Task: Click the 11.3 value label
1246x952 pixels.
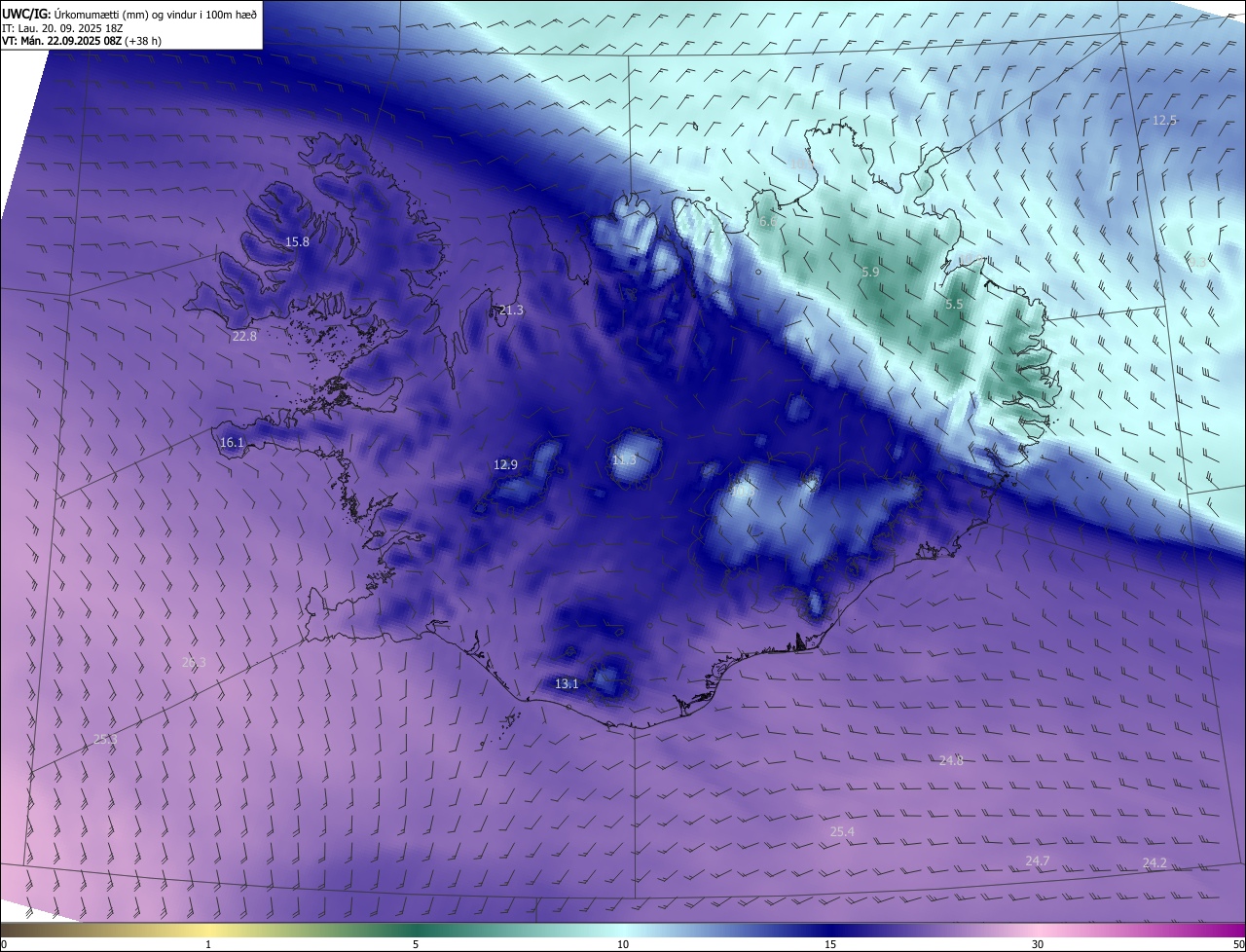Action: click(x=624, y=459)
